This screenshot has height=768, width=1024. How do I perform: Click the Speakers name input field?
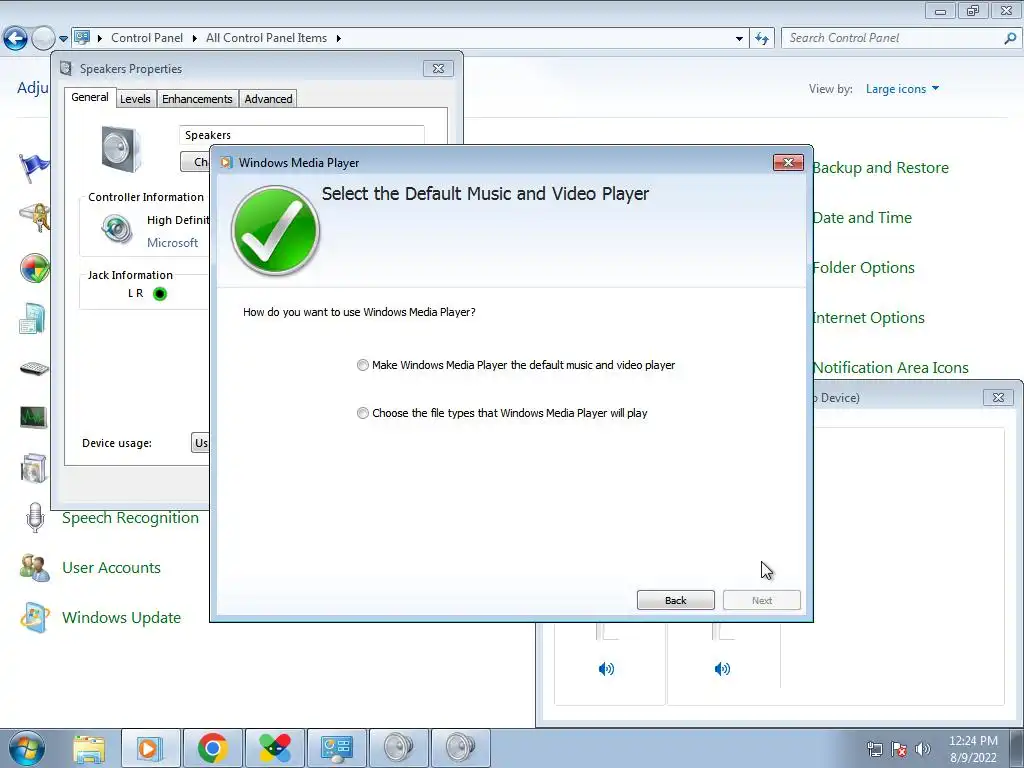click(301, 135)
